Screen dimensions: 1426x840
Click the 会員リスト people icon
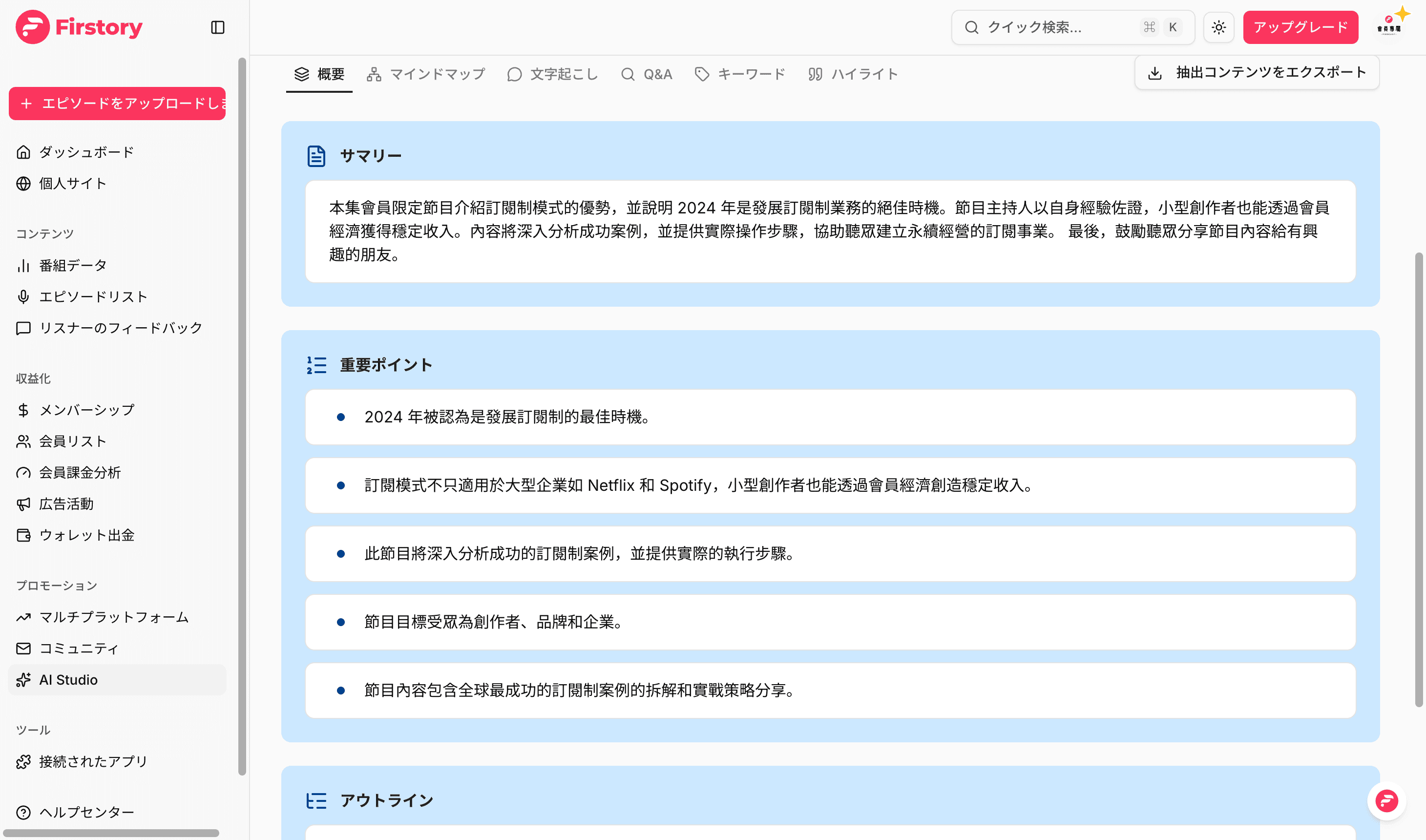coord(23,441)
